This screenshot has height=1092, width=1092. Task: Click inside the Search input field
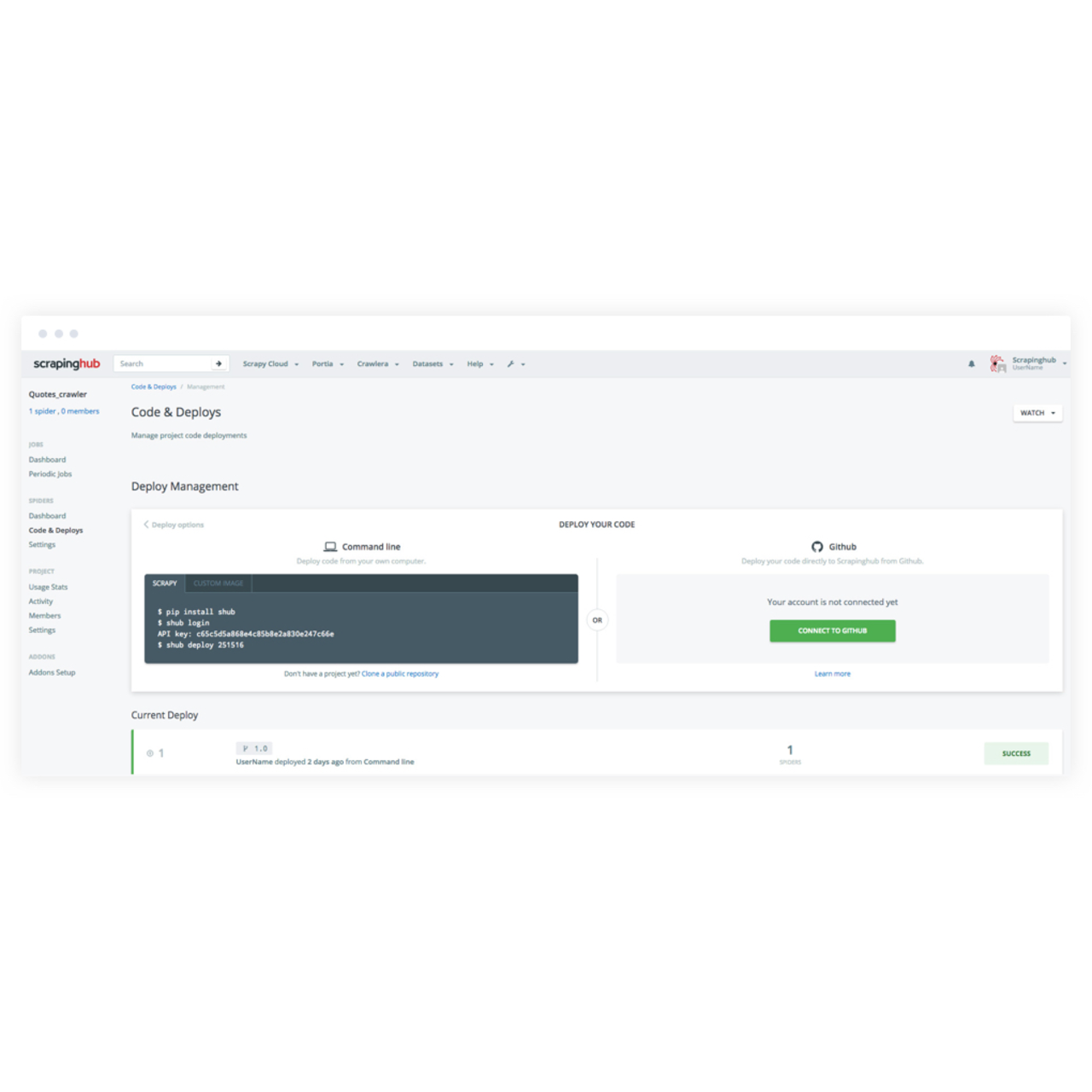click(162, 363)
